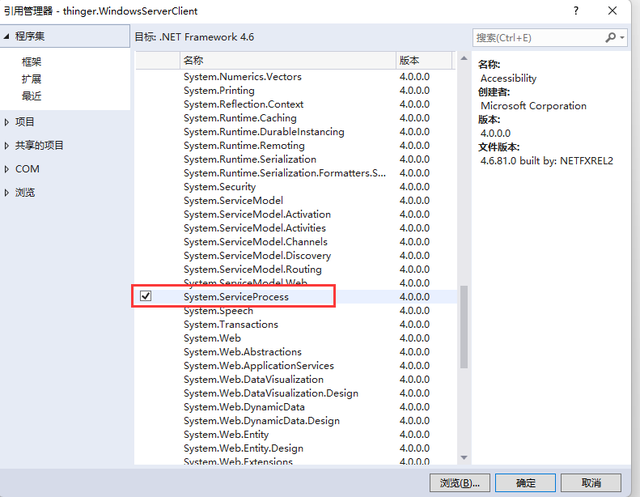Image resolution: width=640 pixels, height=497 pixels.
Task: Expand the 共享的项目 section
Action: click(6, 146)
